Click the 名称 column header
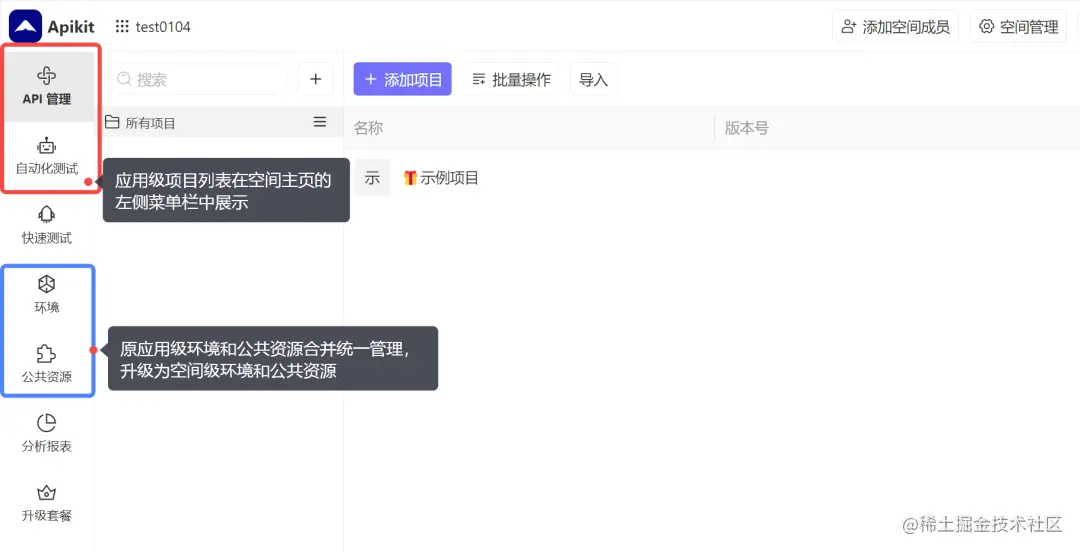This screenshot has width=1080, height=552. tap(368, 128)
